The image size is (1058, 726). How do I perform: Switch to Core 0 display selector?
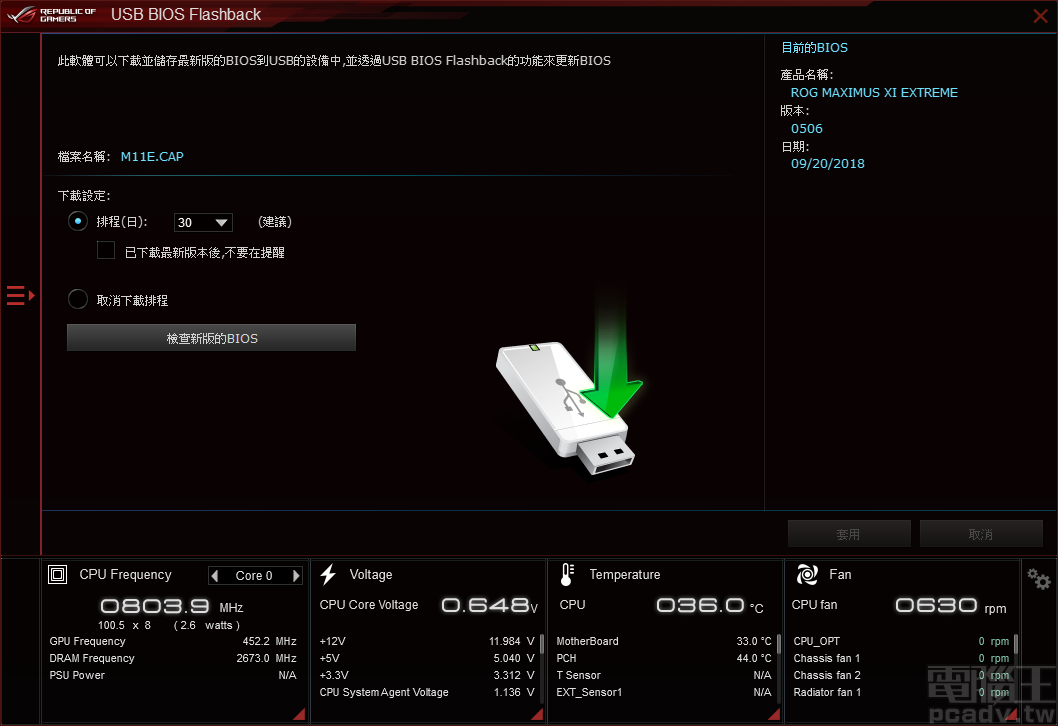click(x=255, y=575)
